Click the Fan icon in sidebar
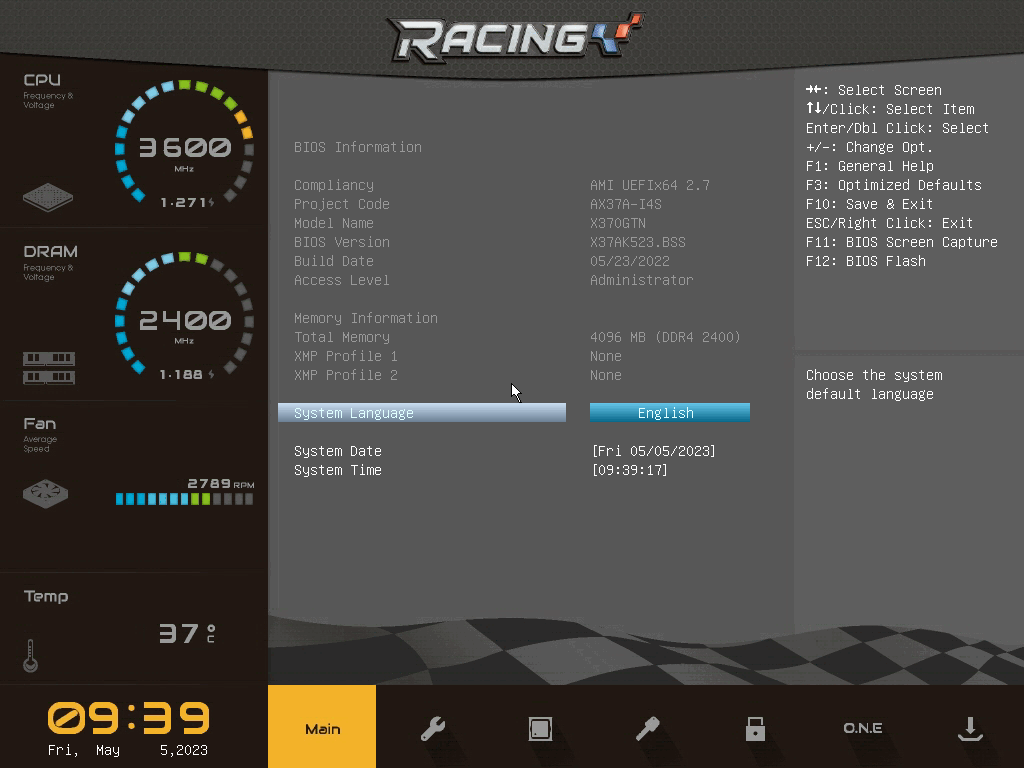 coord(45,493)
